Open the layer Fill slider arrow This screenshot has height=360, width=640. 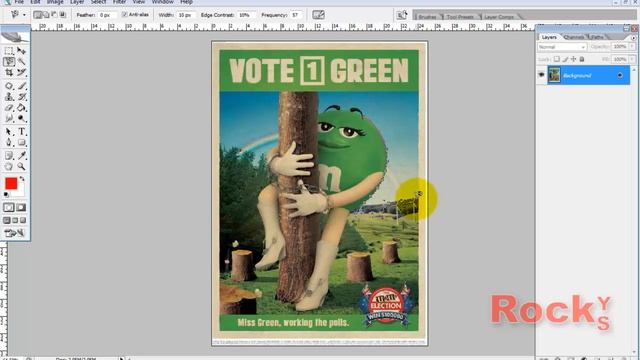coord(632,59)
